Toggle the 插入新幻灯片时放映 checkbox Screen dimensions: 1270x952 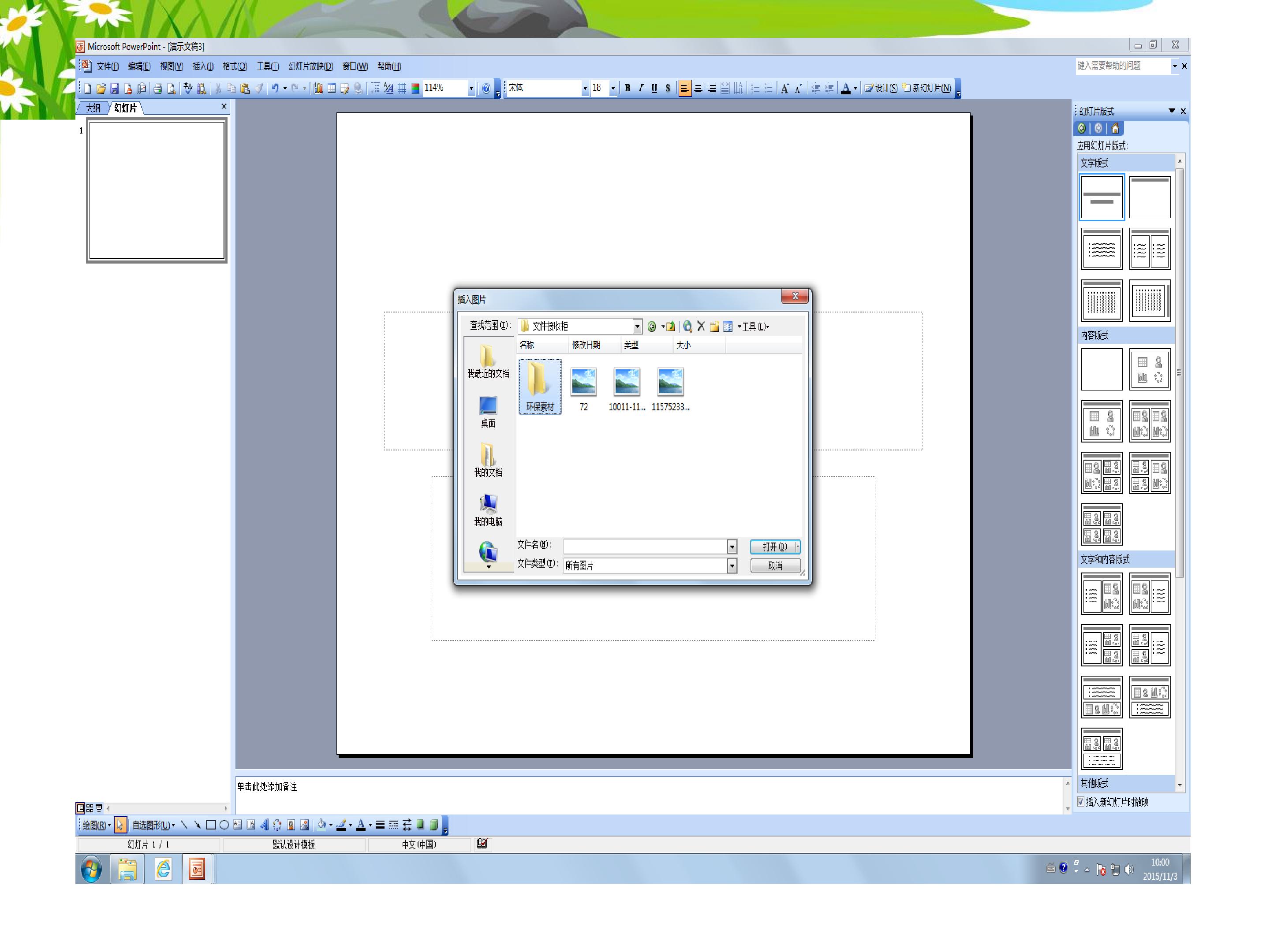tap(1080, 802)
